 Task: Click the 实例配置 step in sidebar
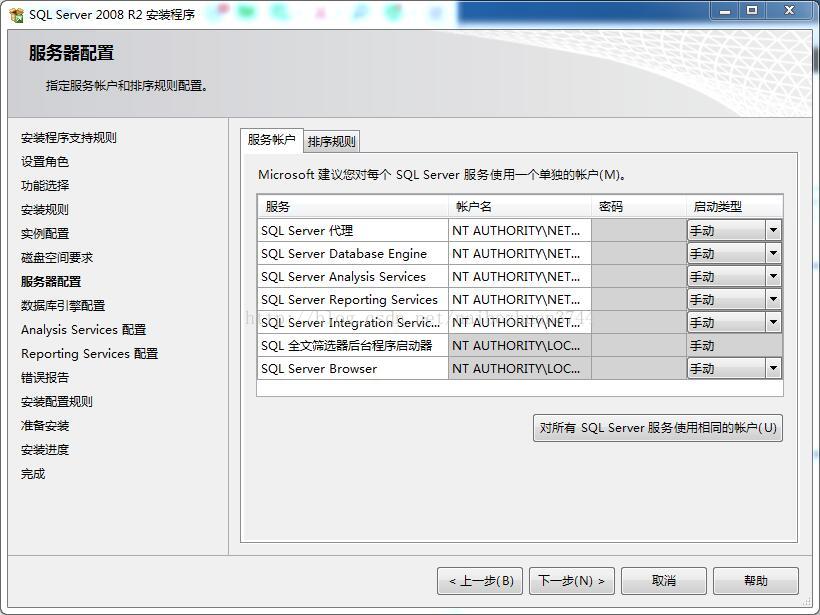44,234
